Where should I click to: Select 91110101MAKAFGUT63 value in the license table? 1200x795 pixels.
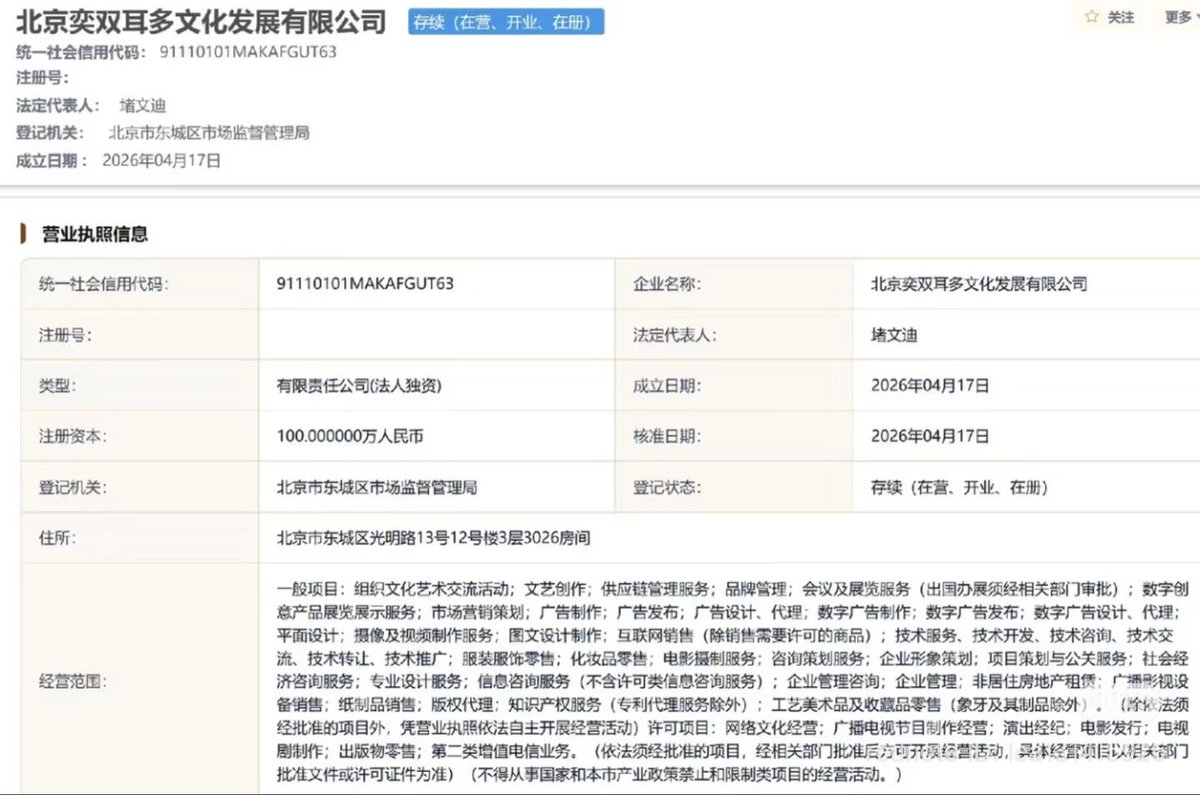coord(365,284)
